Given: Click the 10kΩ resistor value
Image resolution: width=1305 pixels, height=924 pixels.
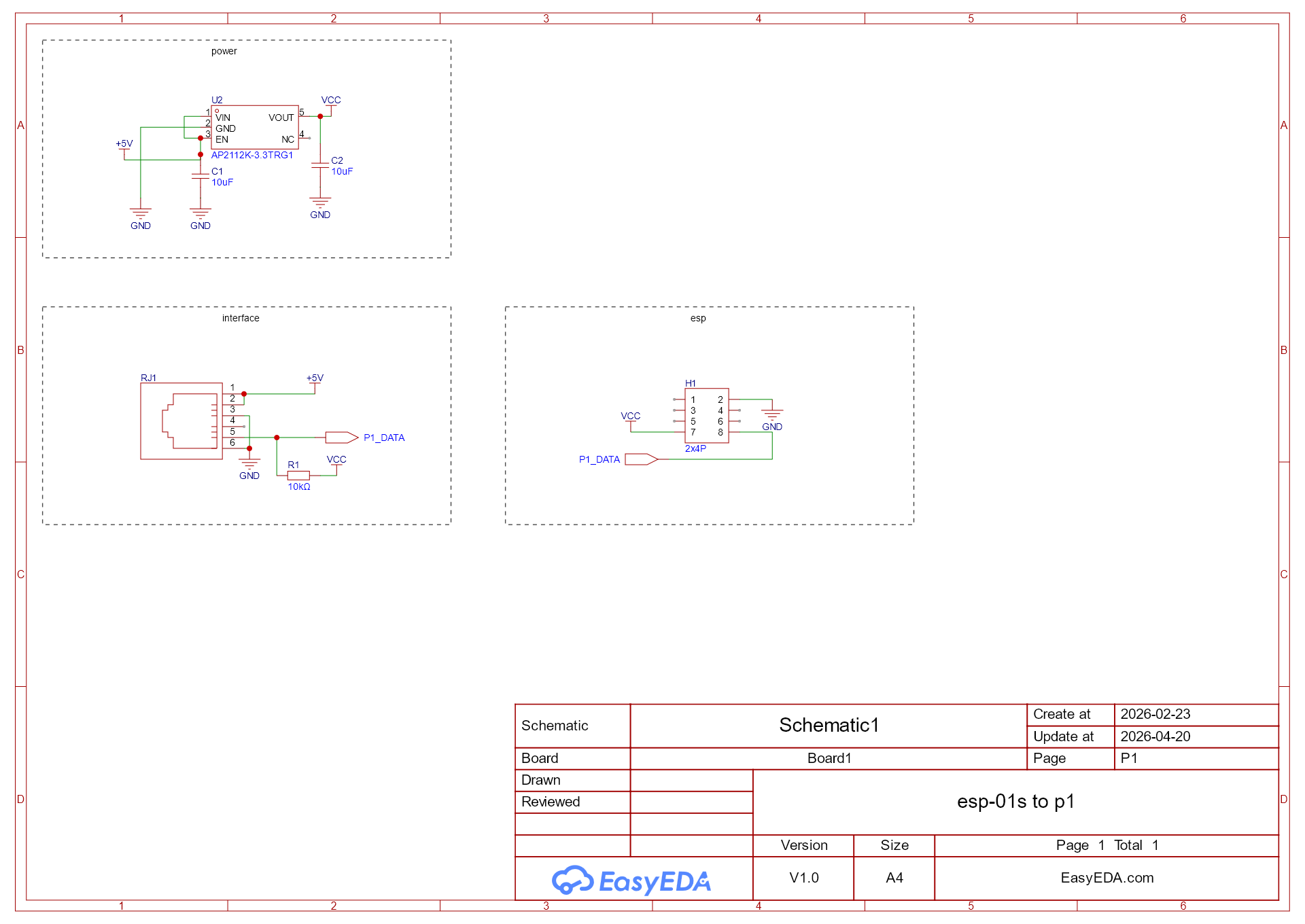Looking at the screenshot, I should point(299,486).
